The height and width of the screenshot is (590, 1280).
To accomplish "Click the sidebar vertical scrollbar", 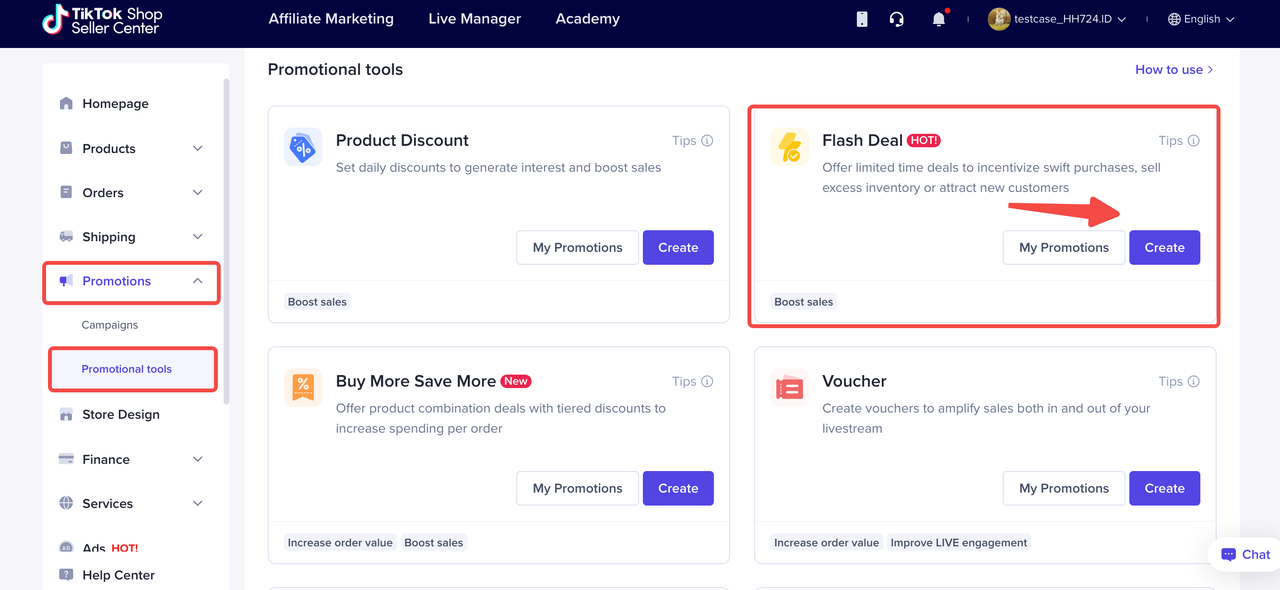I will [226, 240].
